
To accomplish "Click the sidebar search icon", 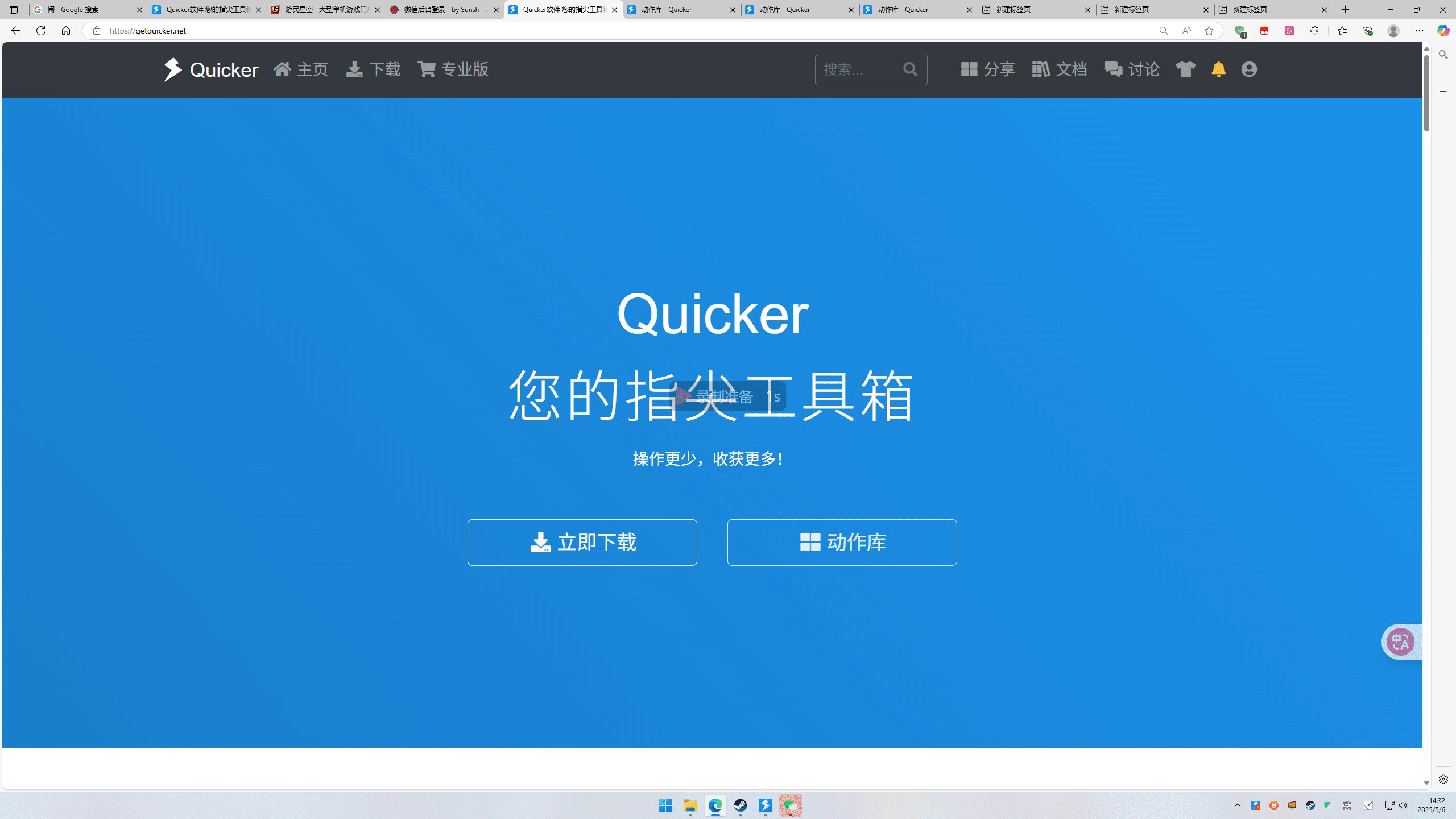I will click(1443, 55).
